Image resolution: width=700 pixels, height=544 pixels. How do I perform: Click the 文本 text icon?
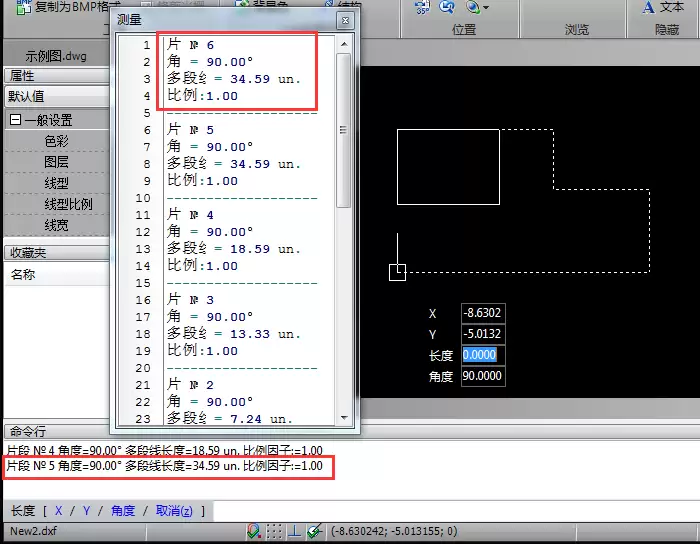(649, 7)
